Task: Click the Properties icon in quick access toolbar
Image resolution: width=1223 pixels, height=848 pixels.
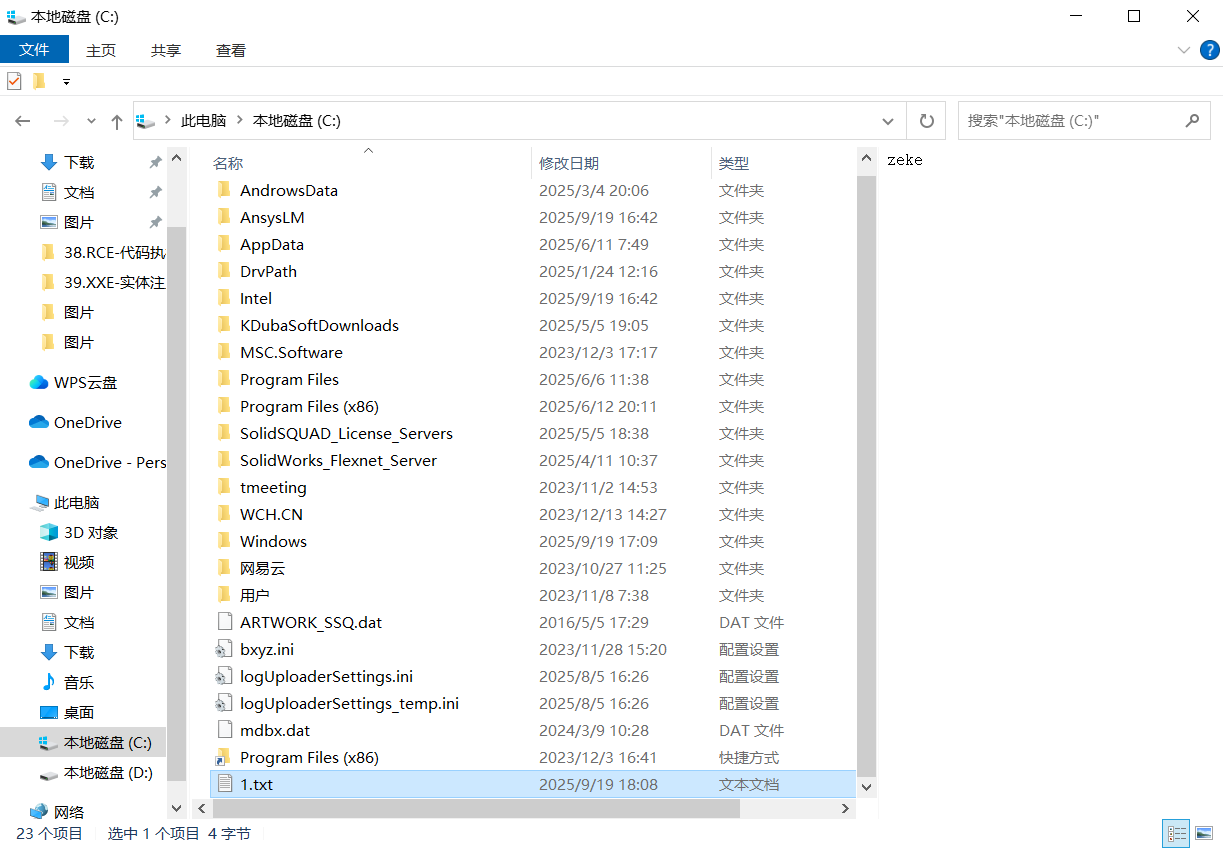Action: point(14,81)
